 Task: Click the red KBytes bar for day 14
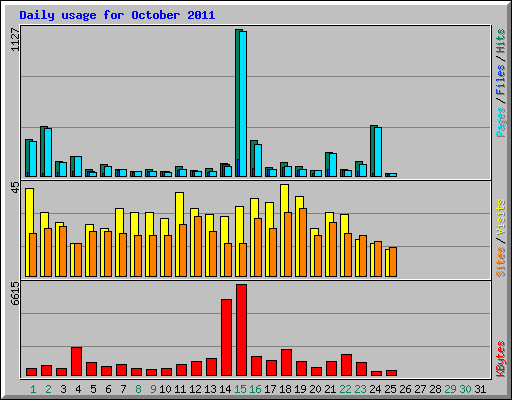click(x=226, y=338)
